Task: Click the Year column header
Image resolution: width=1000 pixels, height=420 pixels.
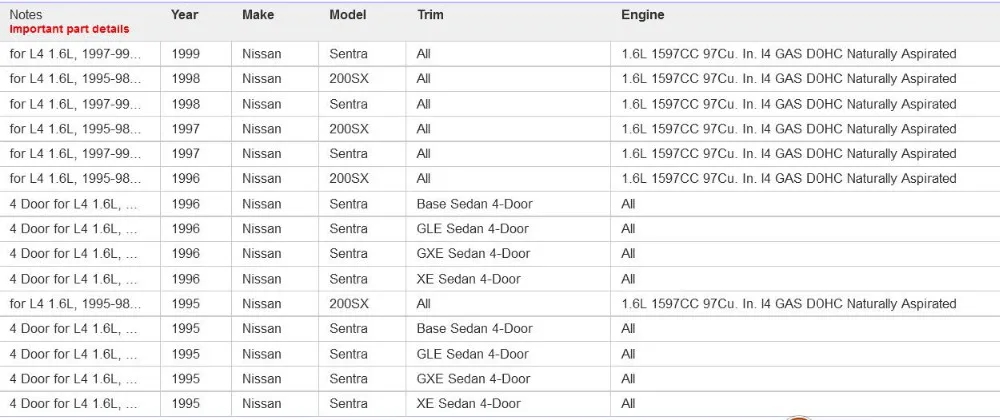Action: [184, 15]
